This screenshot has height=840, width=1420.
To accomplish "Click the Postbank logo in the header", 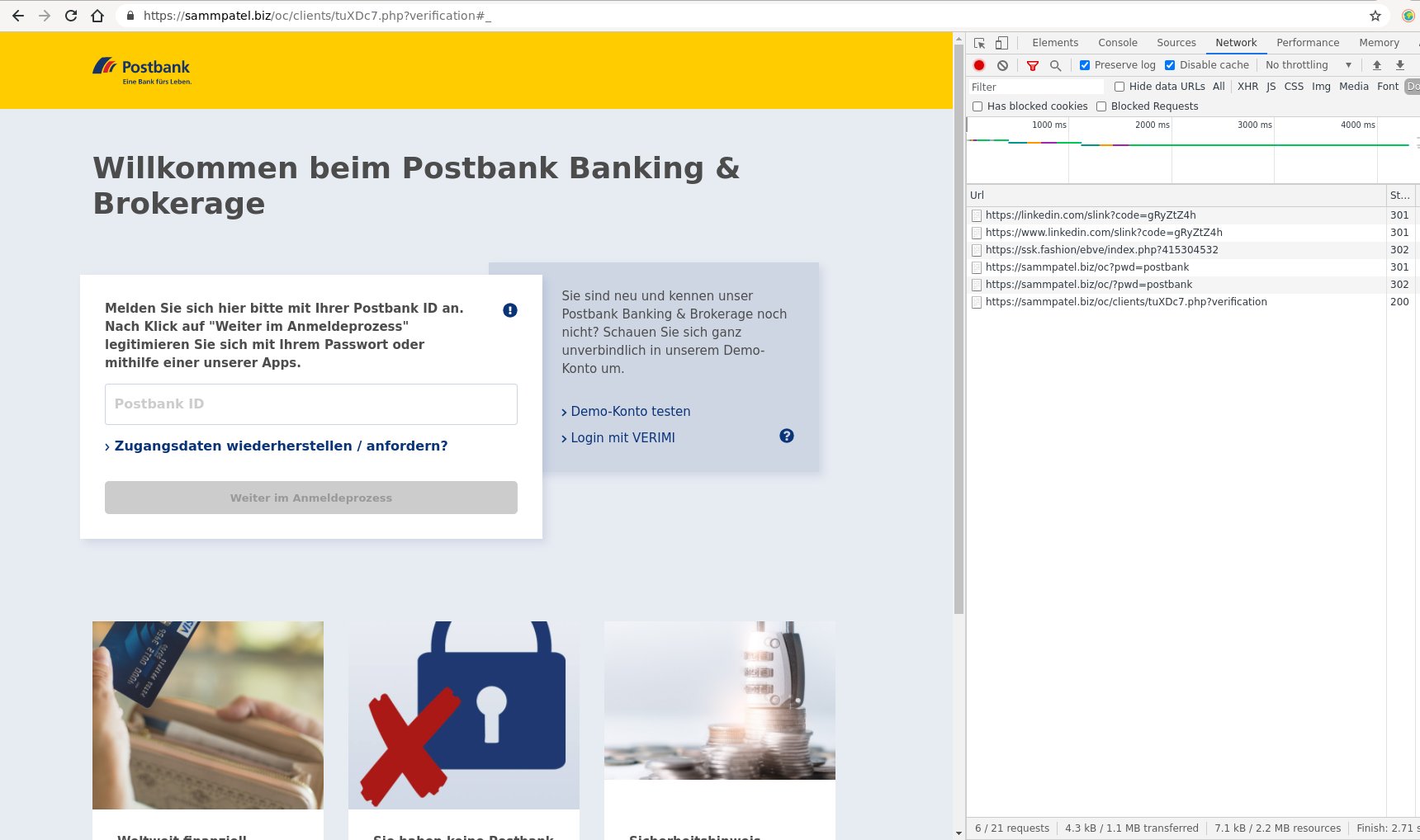I will [142, 70].
